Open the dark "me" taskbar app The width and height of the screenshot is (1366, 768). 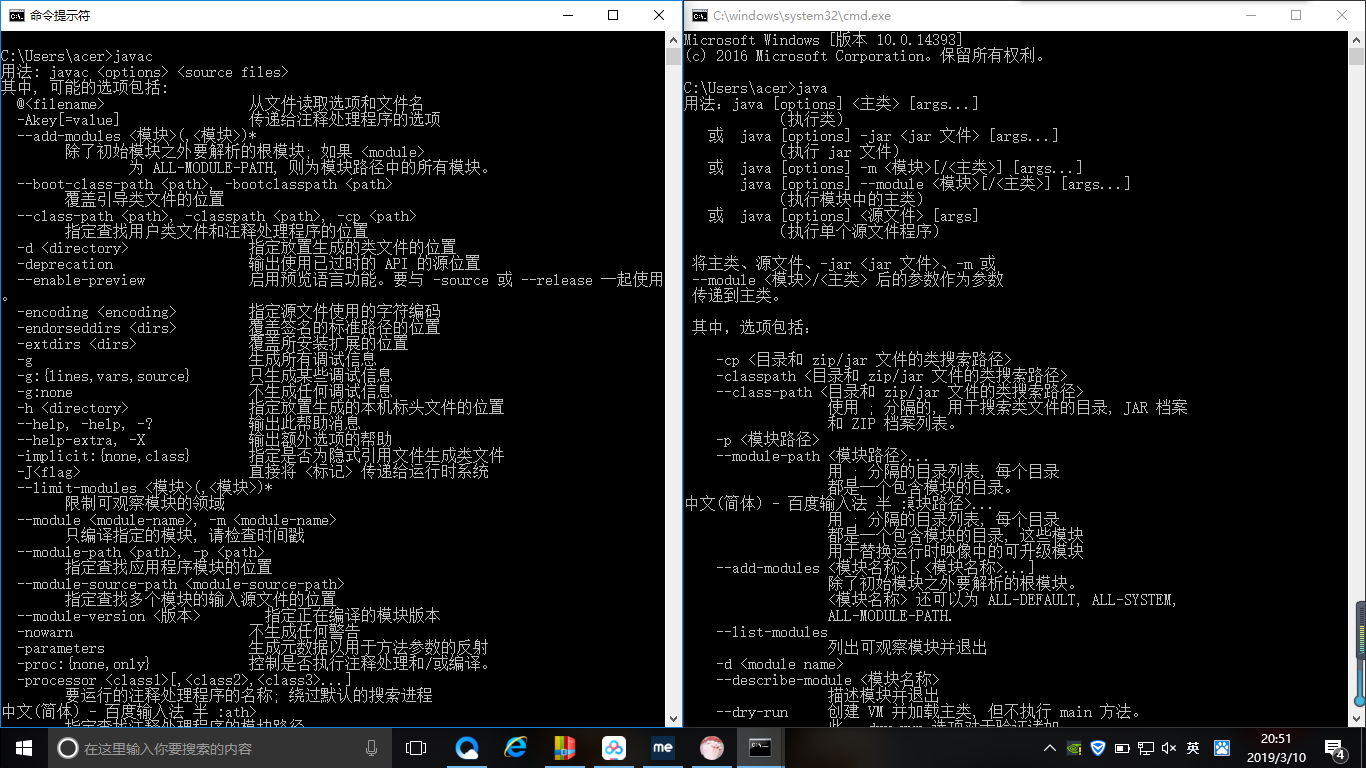click(662, 748)
